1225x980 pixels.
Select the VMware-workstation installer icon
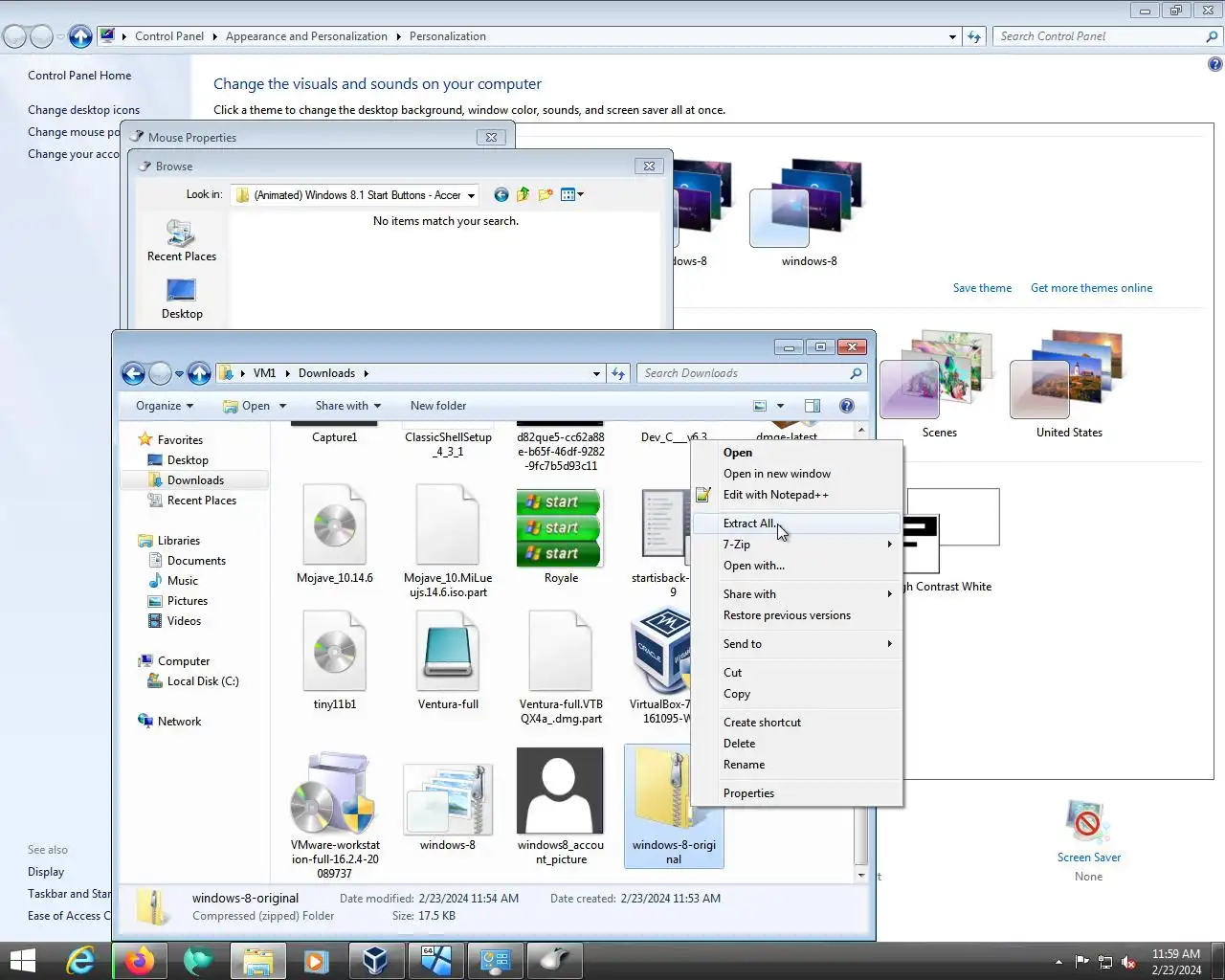click(x=335, y=815)
